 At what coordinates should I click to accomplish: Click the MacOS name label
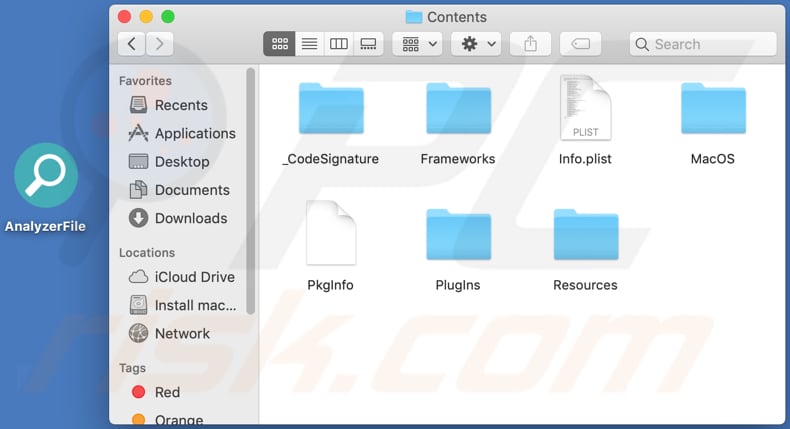712,159
